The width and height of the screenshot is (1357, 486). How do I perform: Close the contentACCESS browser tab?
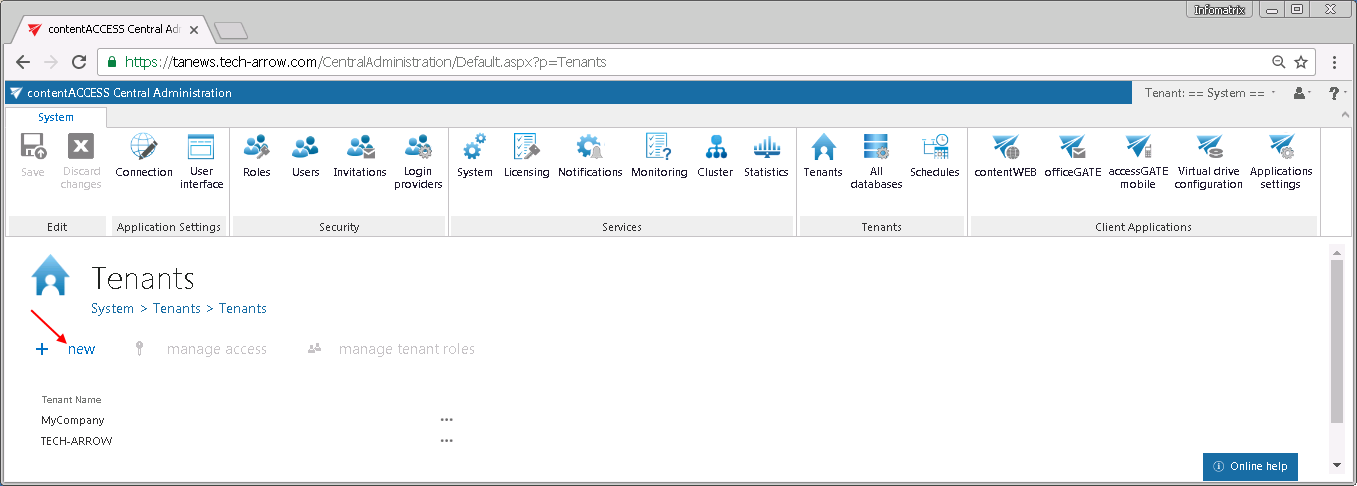pyautogui.click(x=194, y=30)
